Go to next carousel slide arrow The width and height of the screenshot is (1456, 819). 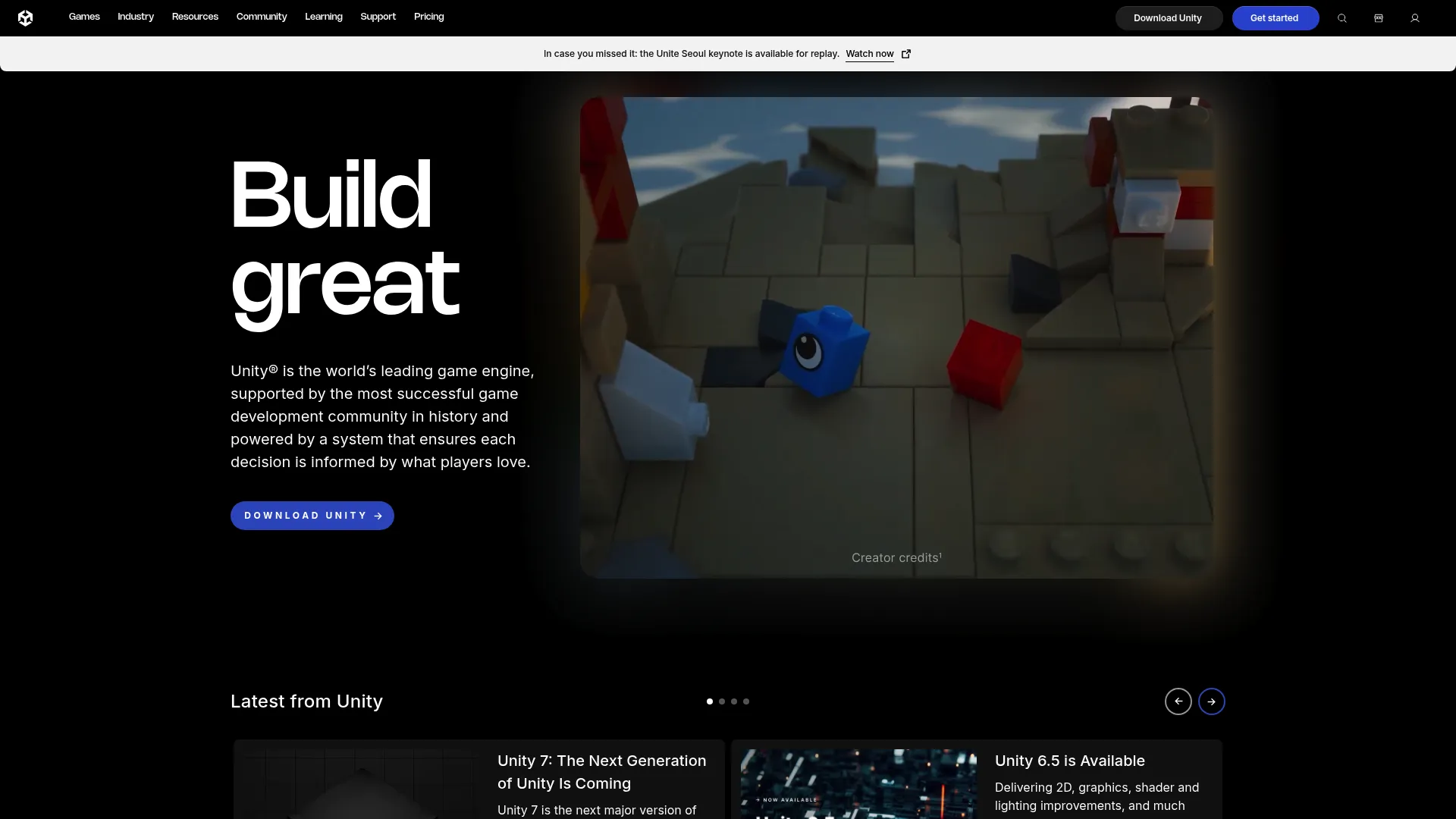pyautogui.click(x=1211, y=701)
